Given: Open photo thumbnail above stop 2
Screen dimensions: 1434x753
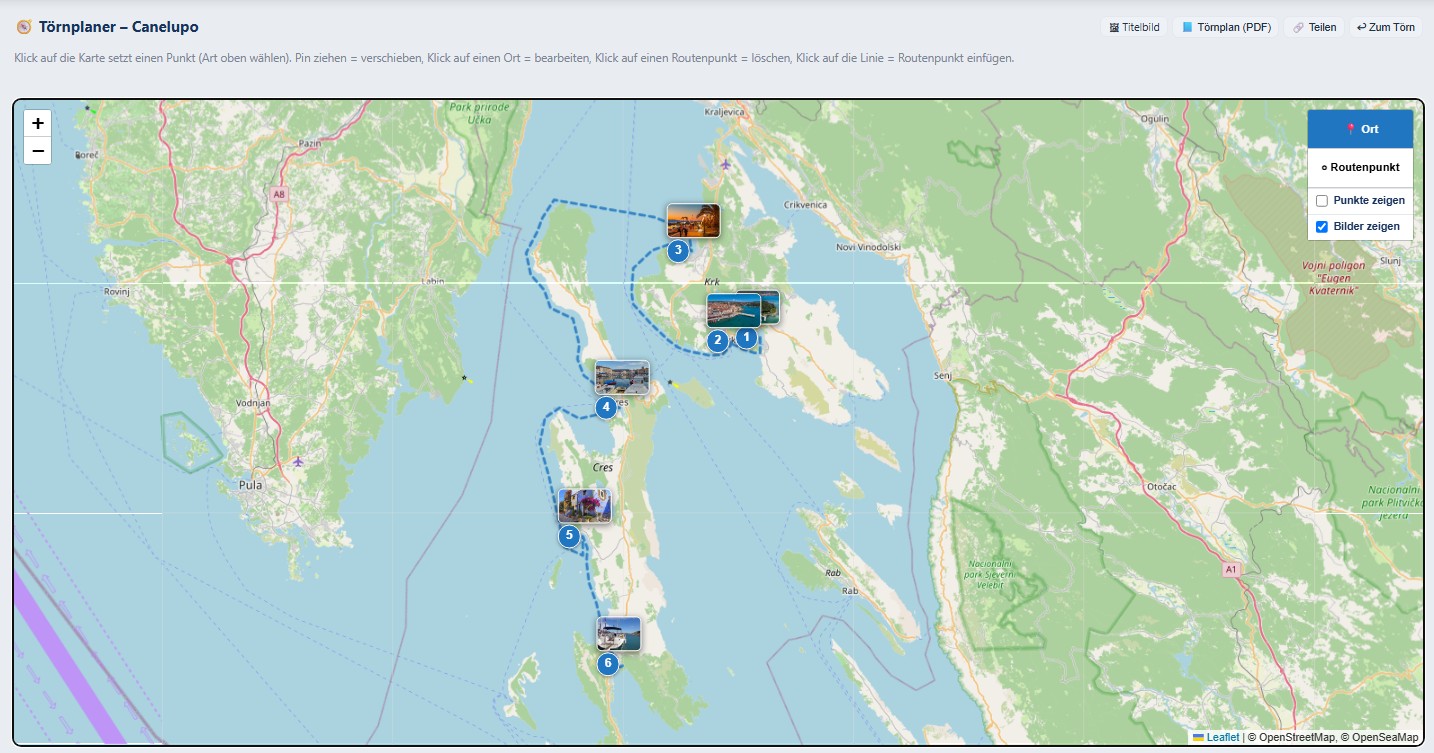Looking at the screenshot, I should (733, 311).
